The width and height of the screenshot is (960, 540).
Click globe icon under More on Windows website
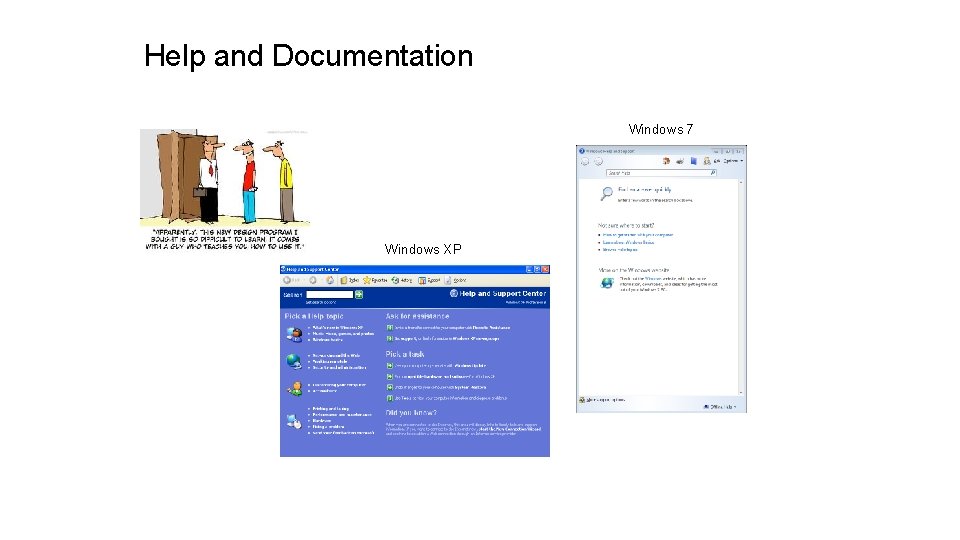[x=607, y=283]
